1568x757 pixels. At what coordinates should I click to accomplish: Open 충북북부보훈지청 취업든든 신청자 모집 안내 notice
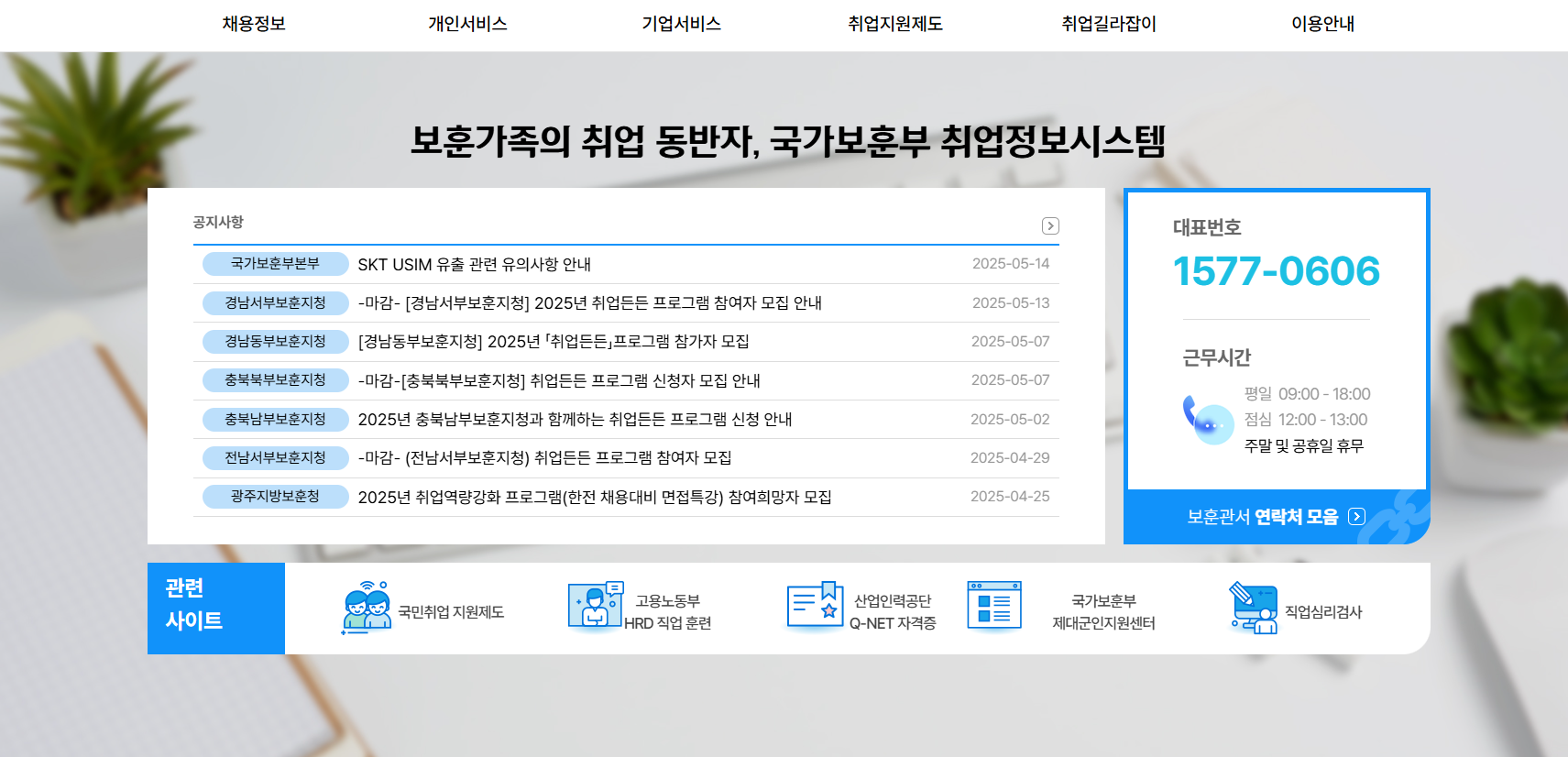coord(559,380)
